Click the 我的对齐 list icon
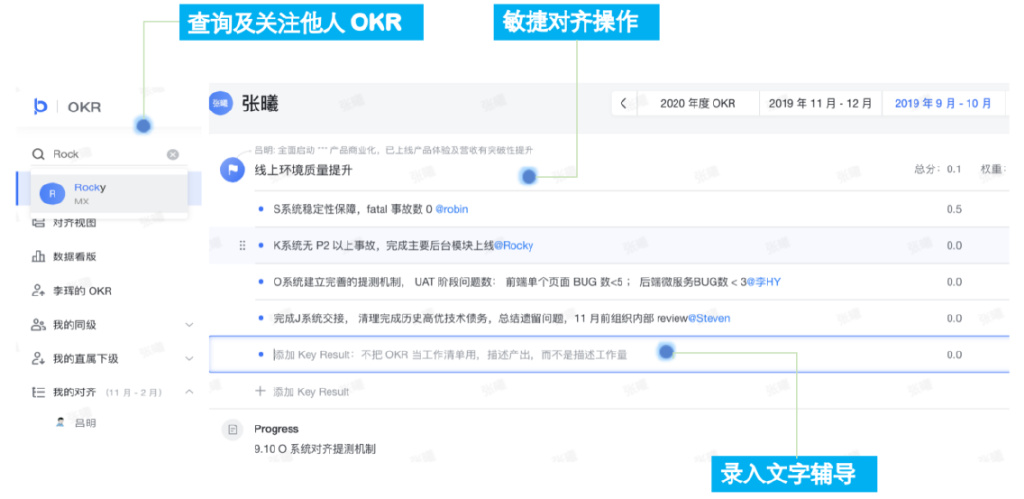The image size is (1024, 499). tap(38, 392)
